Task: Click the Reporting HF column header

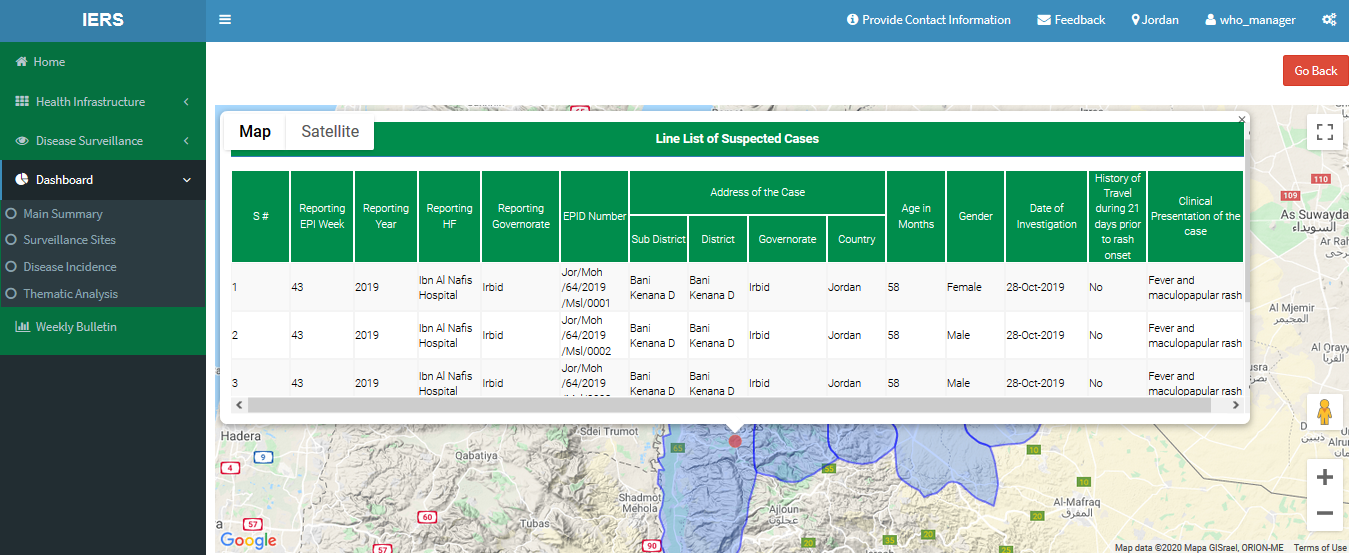Action: (450, 216)
